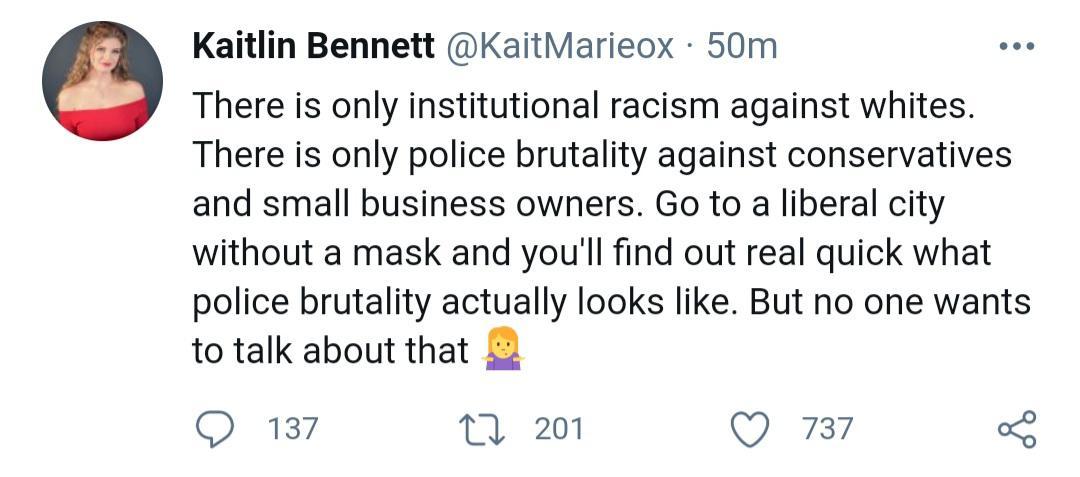Click the reply speech bubble icon
The image size is (1080, 477).
(x=212, y=428)
